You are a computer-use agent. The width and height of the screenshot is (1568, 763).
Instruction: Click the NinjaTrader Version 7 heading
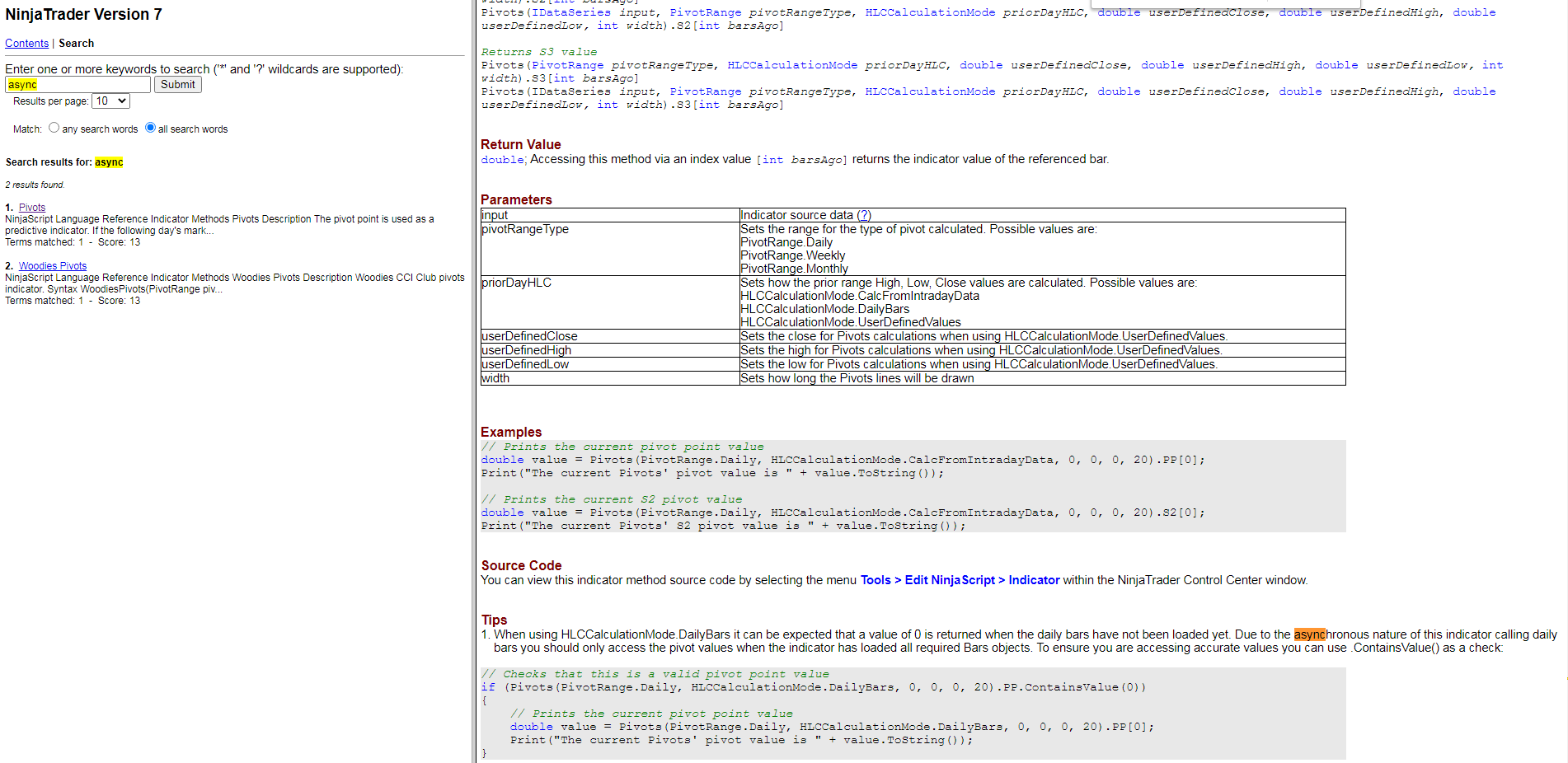[83, 15]
